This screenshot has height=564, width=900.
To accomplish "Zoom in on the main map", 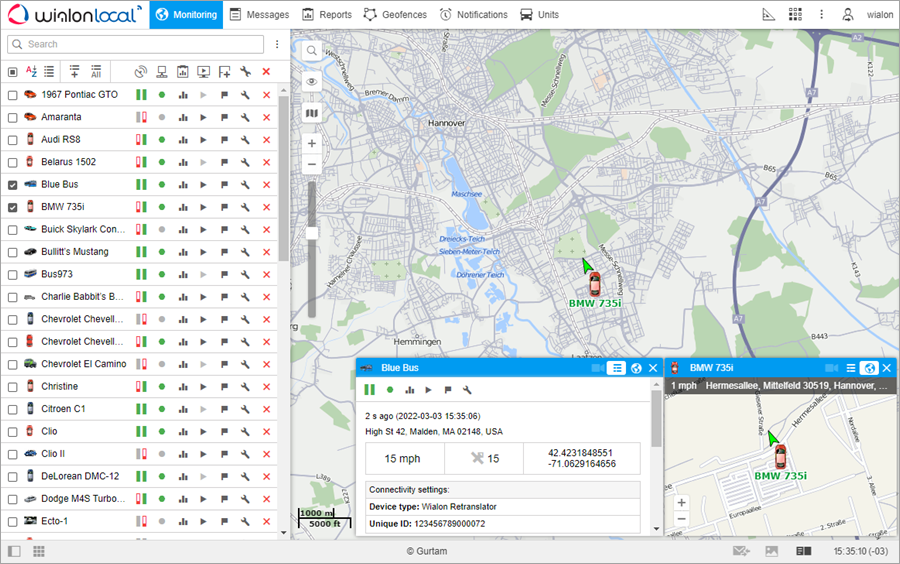I will [x=312, y=143].
